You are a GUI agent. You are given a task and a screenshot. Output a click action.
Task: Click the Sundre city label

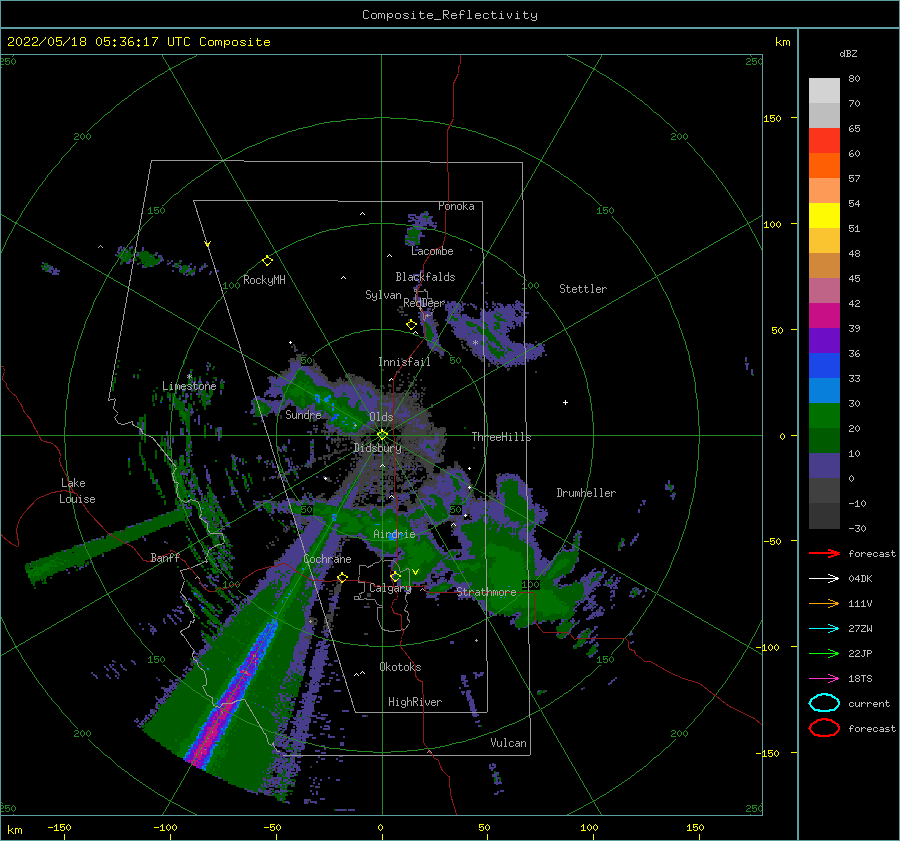click(303, 414)
